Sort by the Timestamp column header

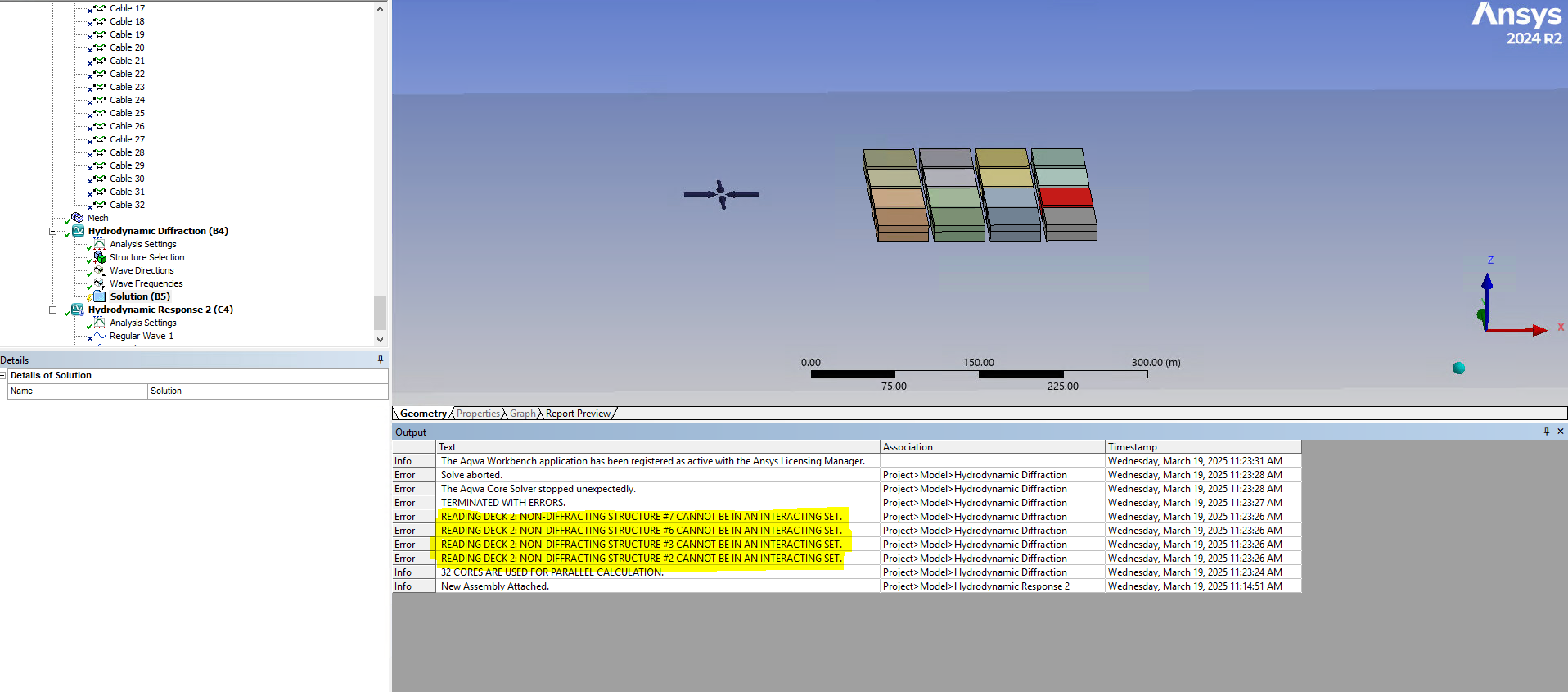1203,447
